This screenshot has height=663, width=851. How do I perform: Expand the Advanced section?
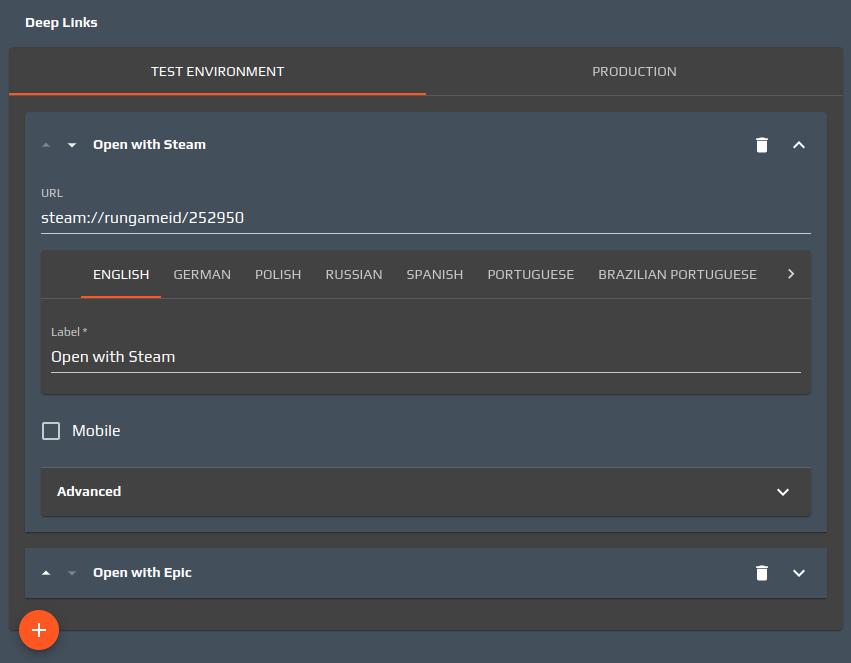[x=782, y=492]
